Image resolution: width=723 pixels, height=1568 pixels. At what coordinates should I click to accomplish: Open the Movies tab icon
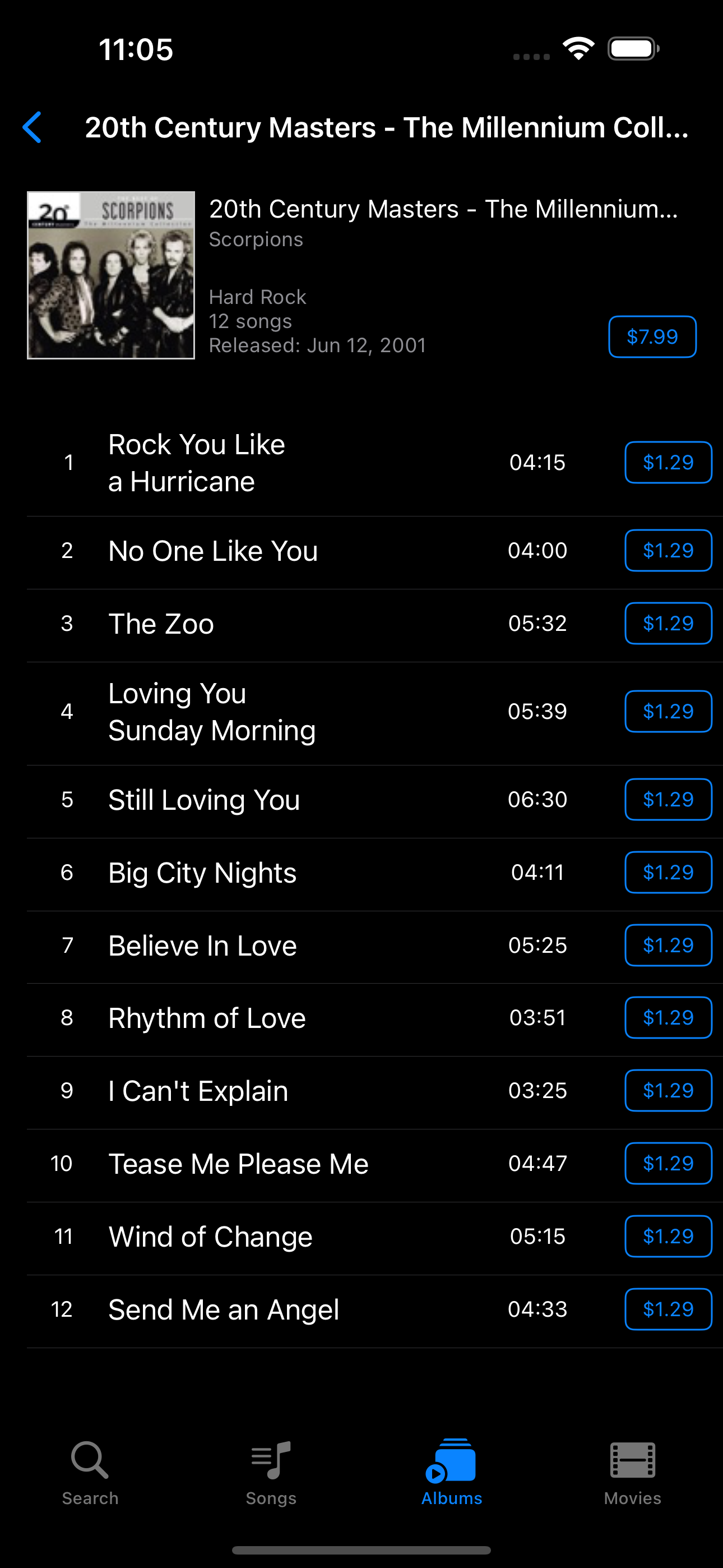(632, 1460)
